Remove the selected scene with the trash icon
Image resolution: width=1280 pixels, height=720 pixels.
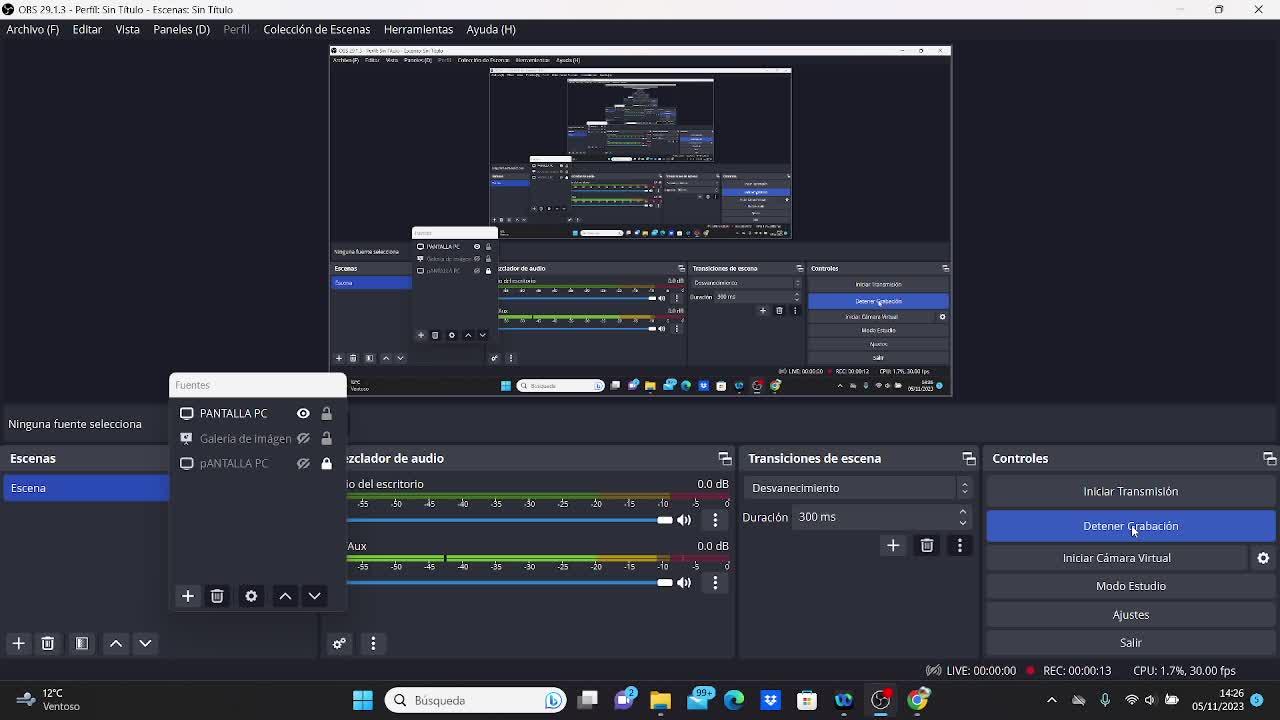point(47,643)
